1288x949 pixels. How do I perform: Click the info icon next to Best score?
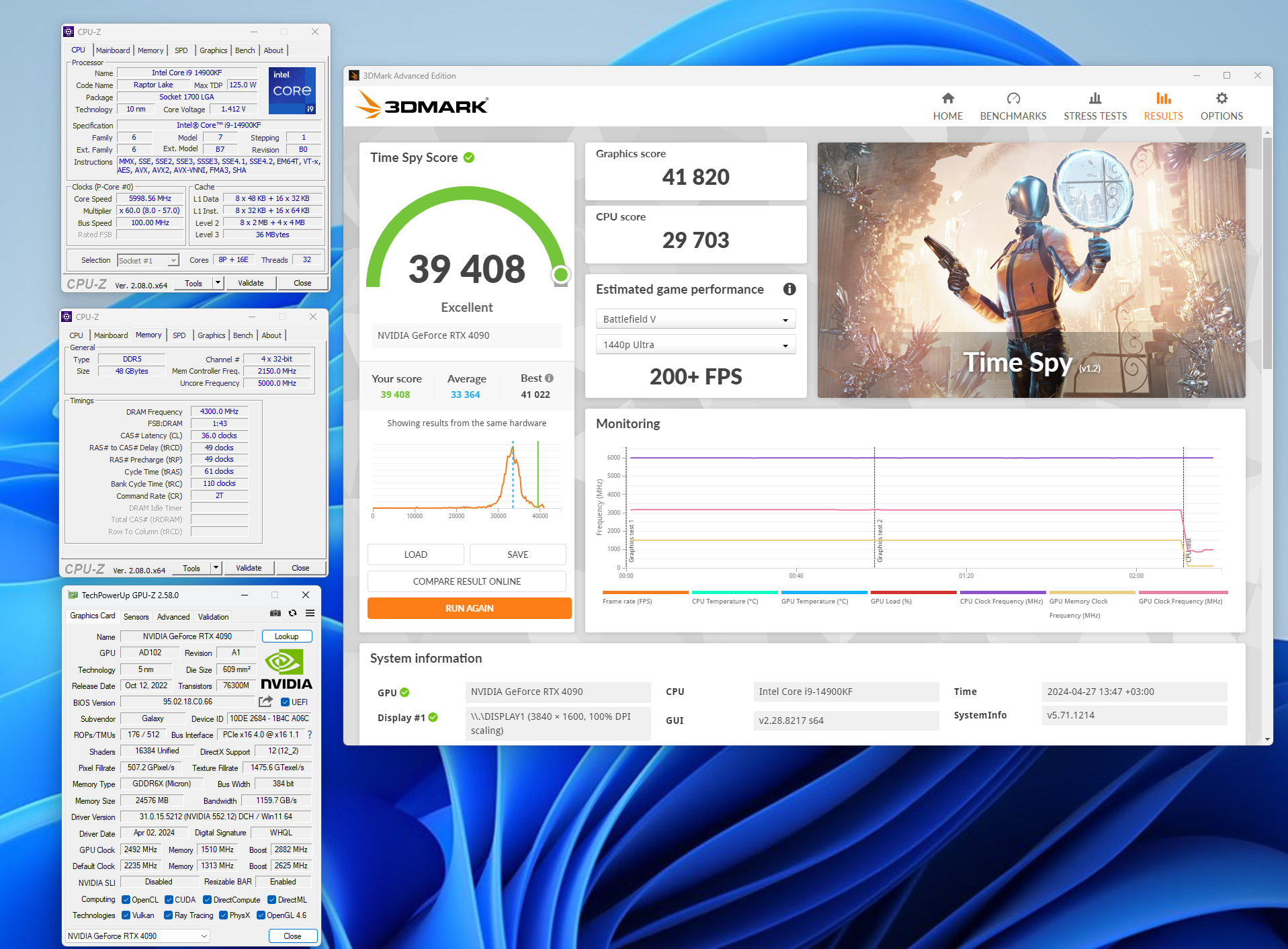point(549,378)
